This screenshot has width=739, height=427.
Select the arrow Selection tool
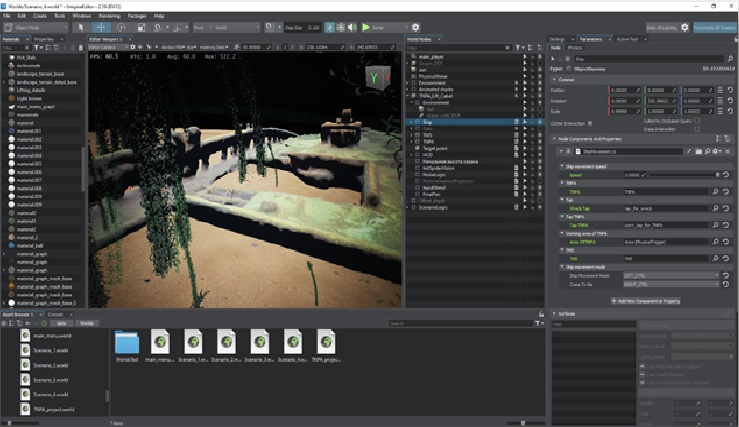coord(82,27)
